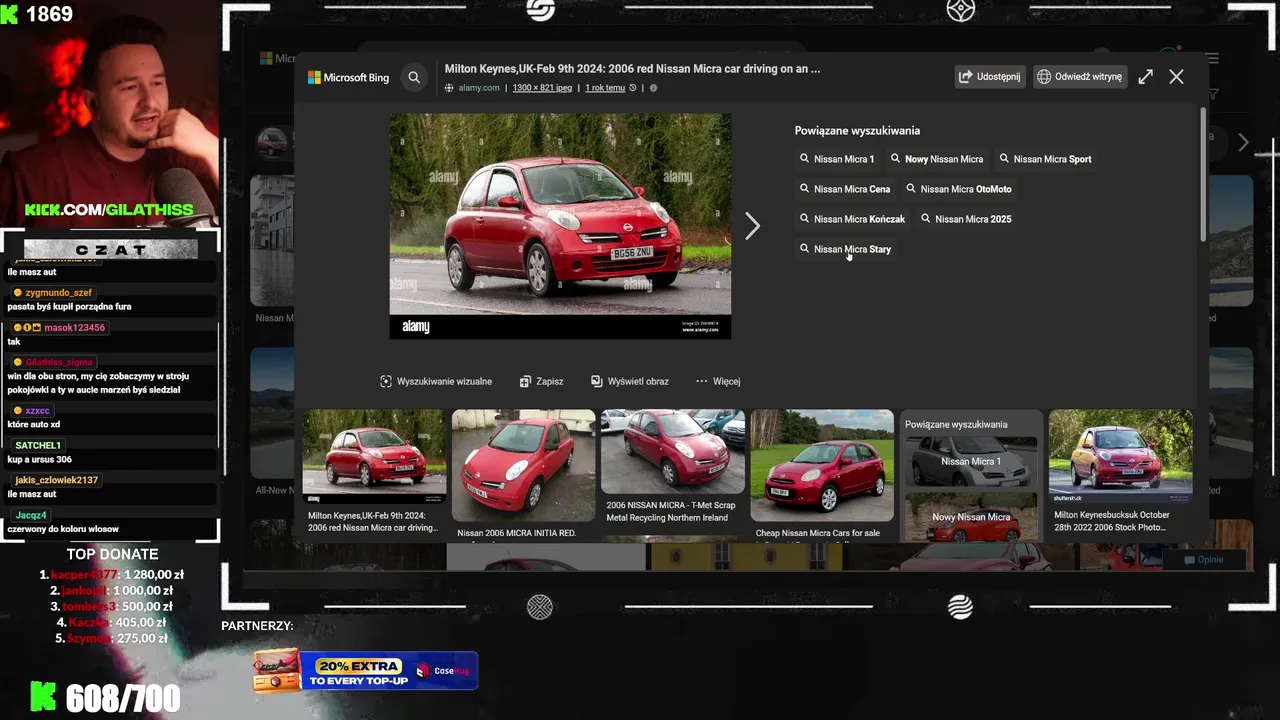Click chat message 'kup a ursus 306'
1280x720 pixels.
(39, 460)
